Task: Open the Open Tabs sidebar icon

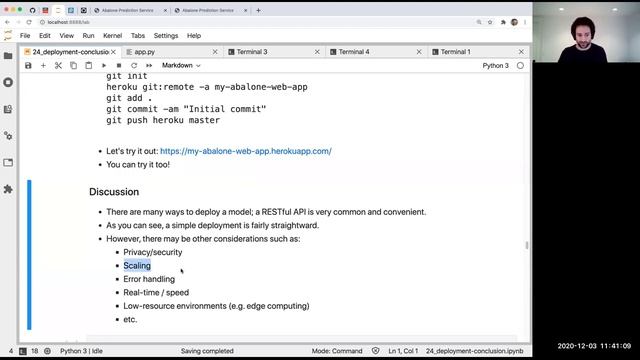Action: 8,162
